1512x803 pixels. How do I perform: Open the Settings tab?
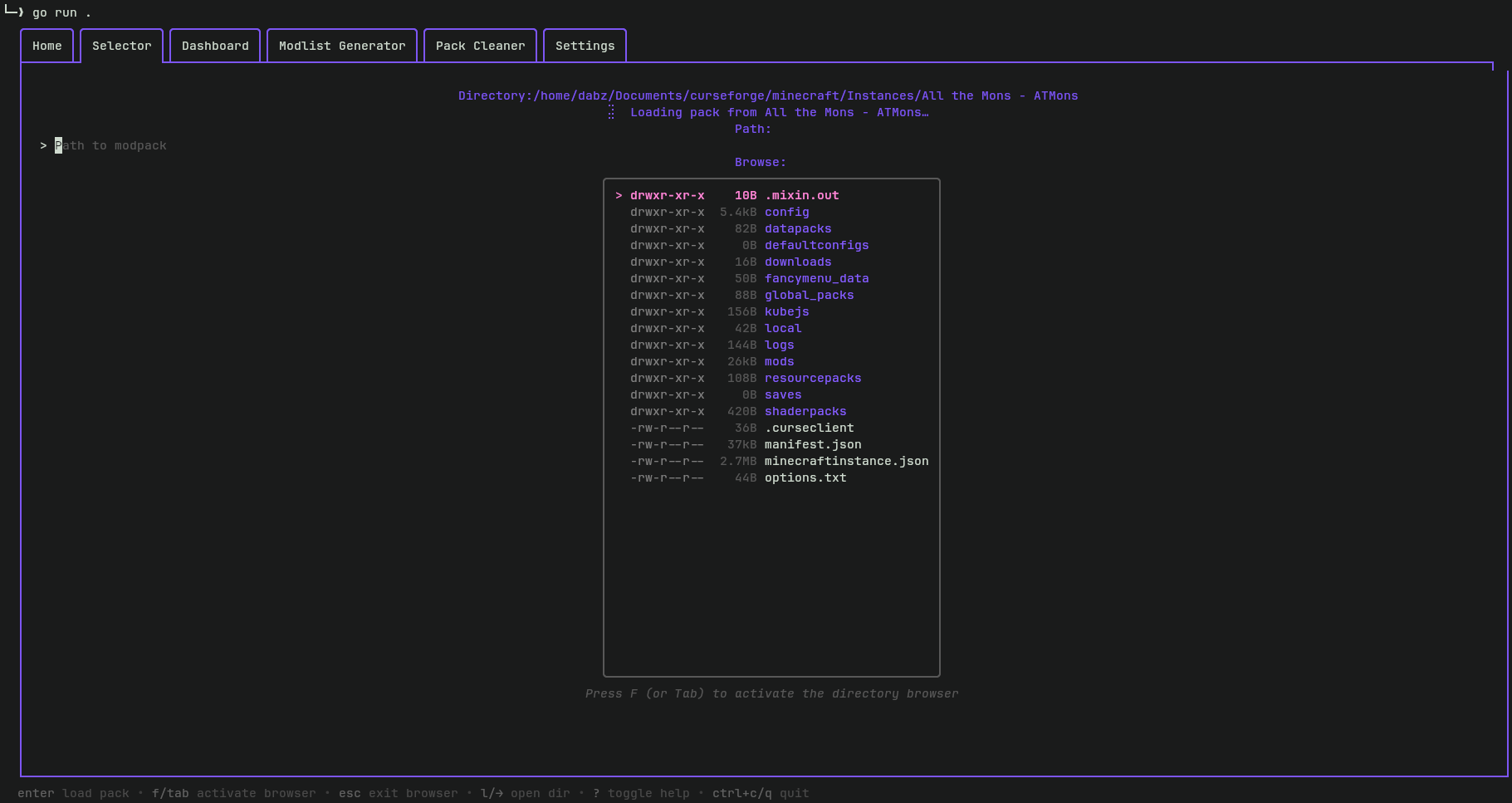[585, 46]
